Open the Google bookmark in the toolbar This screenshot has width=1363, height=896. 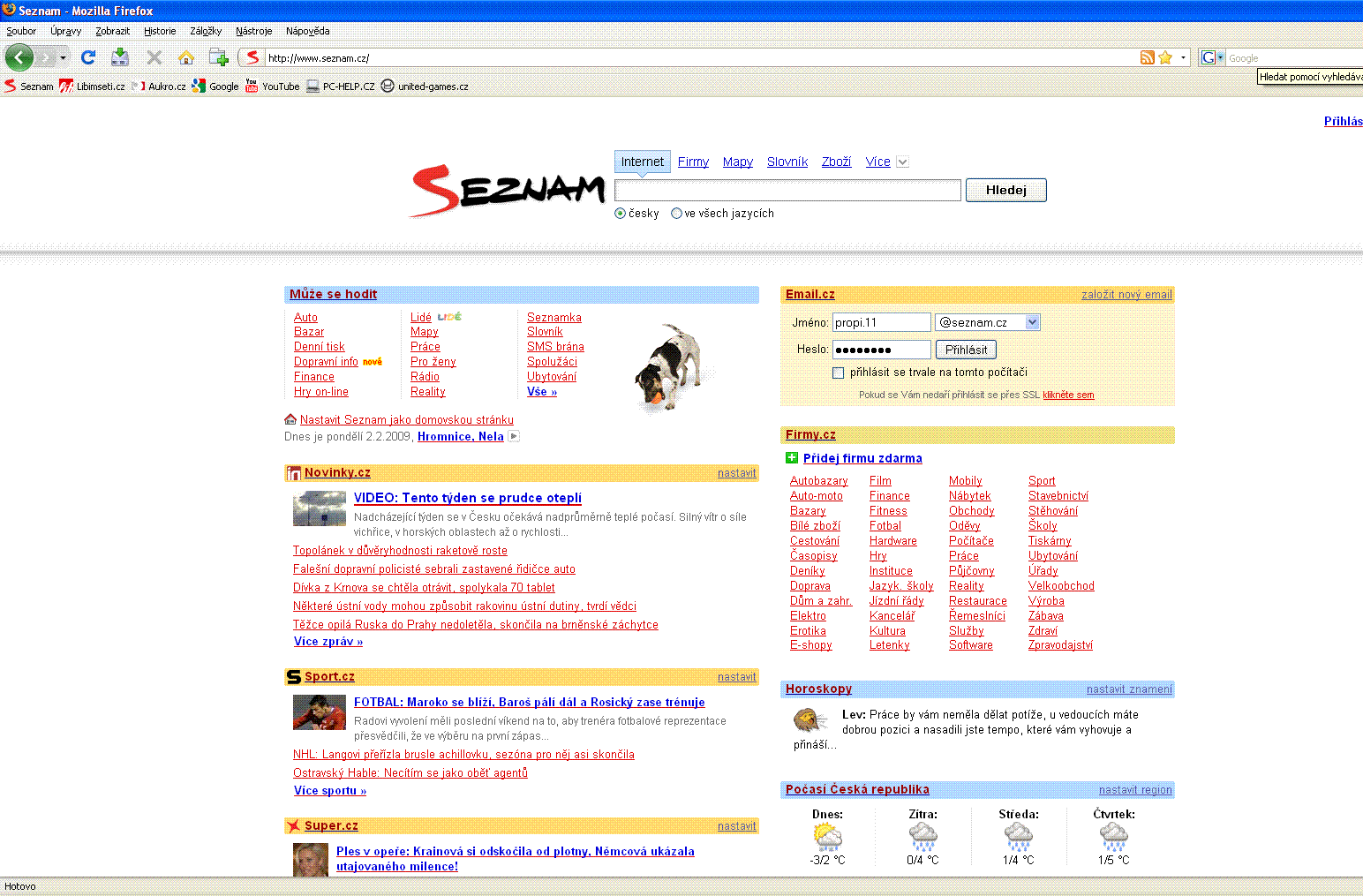[215, 86]
